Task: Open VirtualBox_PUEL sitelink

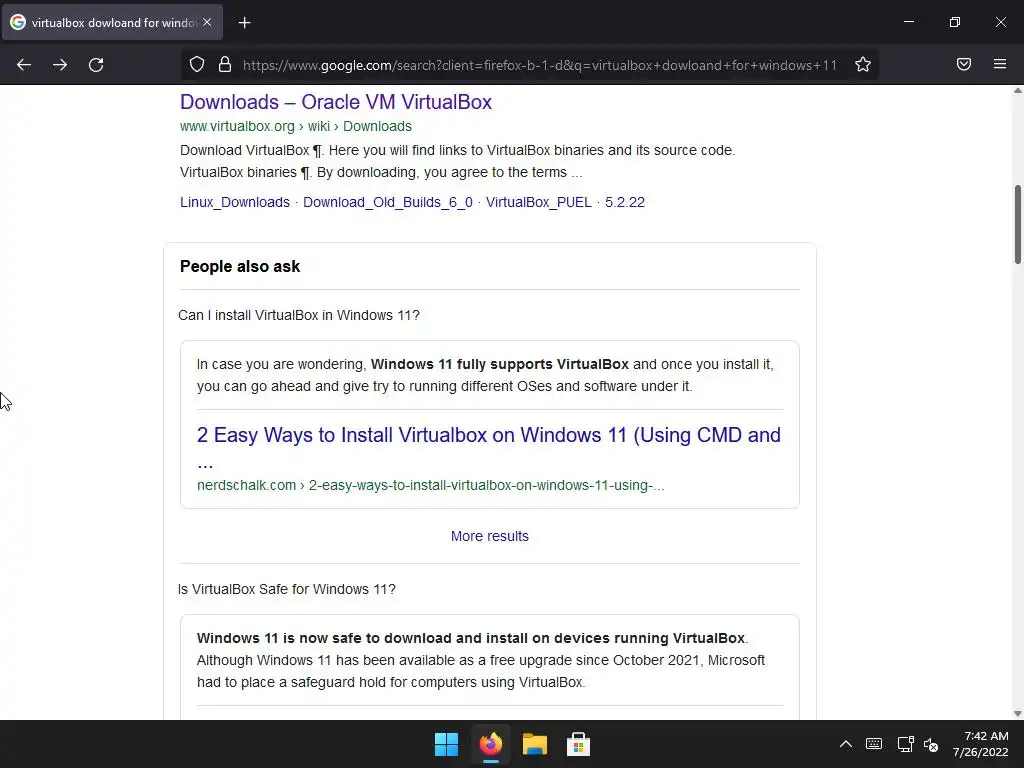Action: [x=539, y=202]
